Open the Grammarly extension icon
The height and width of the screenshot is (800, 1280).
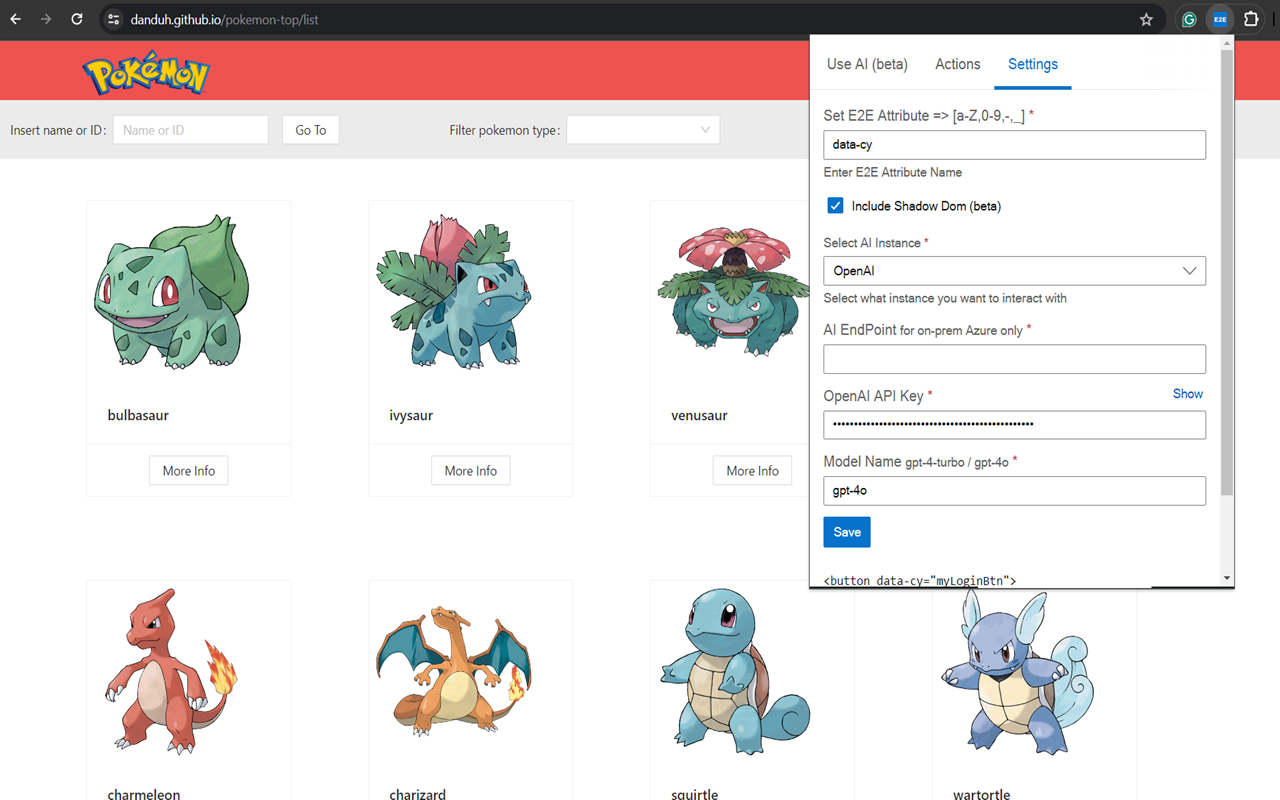[x=1189, y=19]
